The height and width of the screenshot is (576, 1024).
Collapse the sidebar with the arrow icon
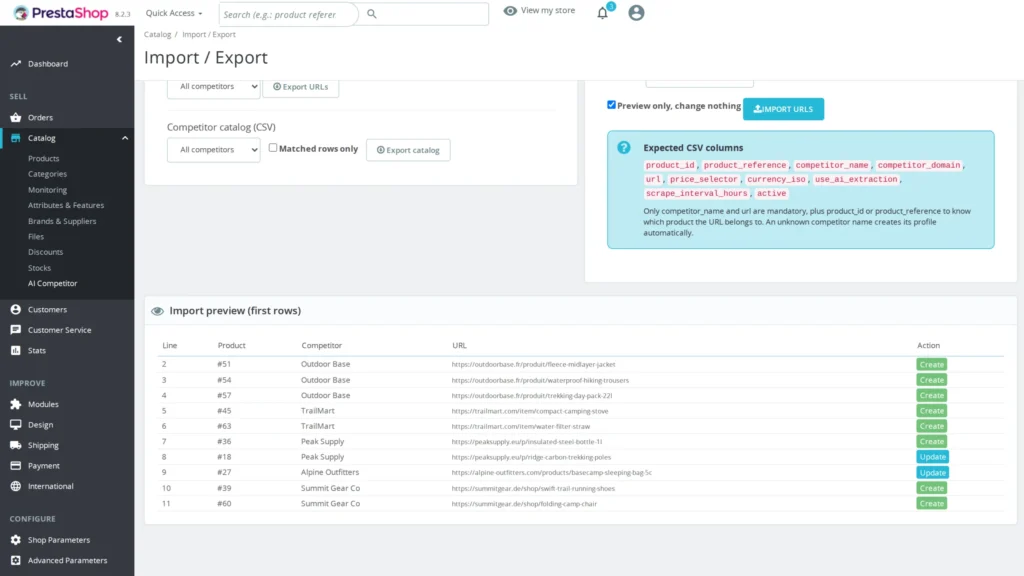(x=120, y=39)
